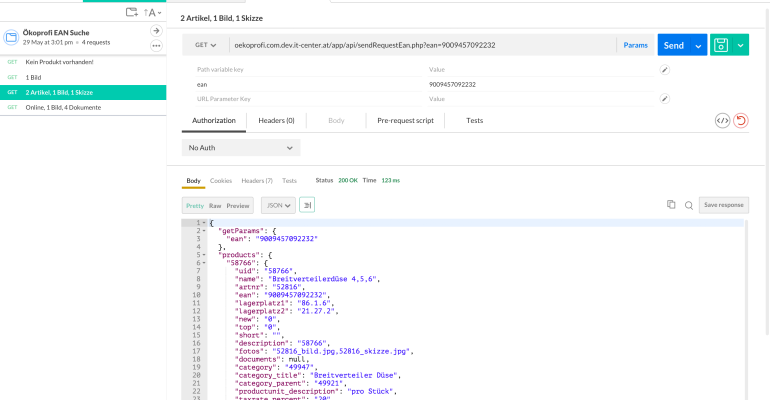This screenshot has height=400, width=770.
Task: Switch to the request Tests tab
Action: click(x=474, y=121)
